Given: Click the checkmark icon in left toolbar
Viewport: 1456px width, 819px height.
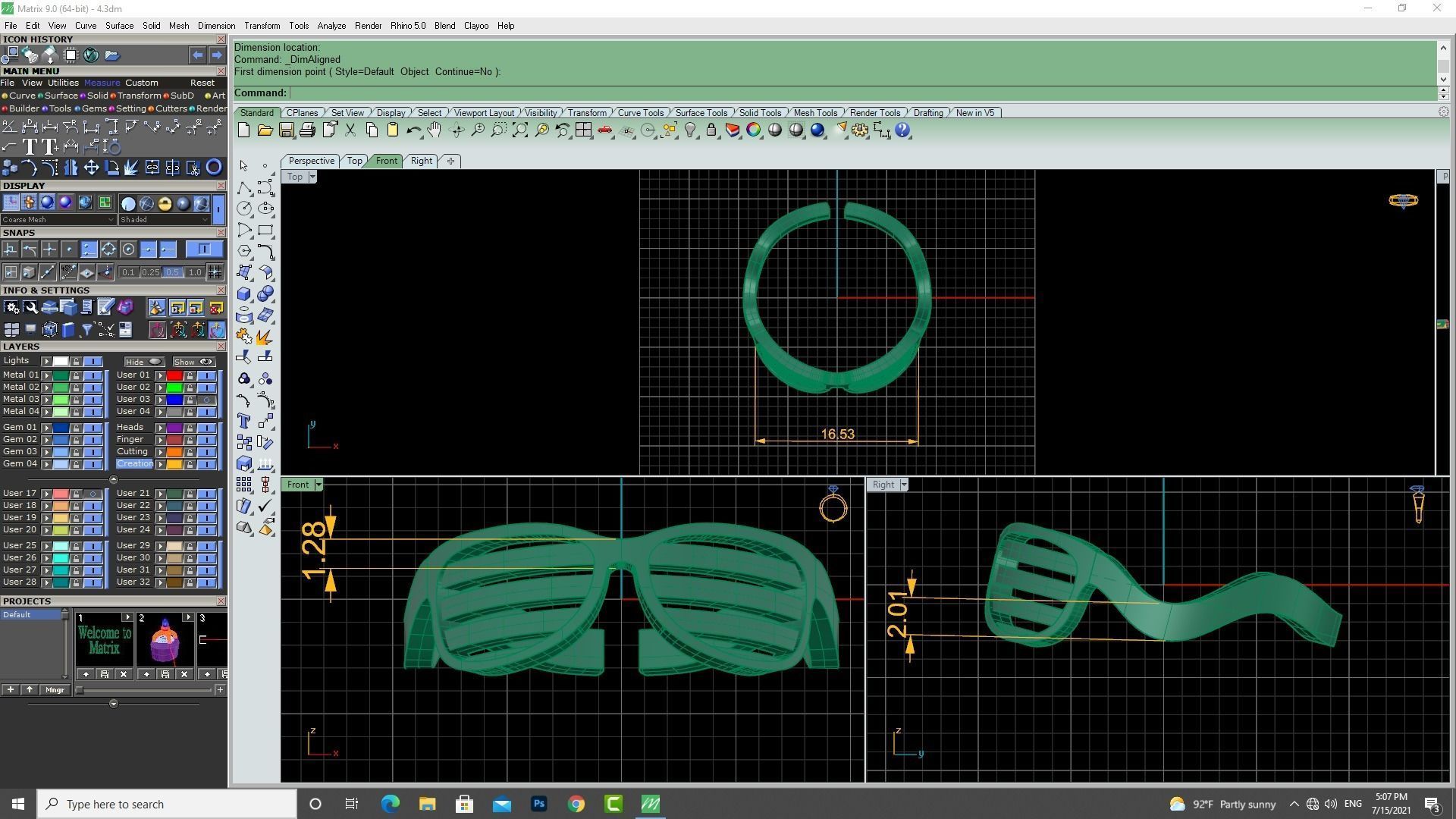Looking at the screenshot, I should [x=265, y=506].
